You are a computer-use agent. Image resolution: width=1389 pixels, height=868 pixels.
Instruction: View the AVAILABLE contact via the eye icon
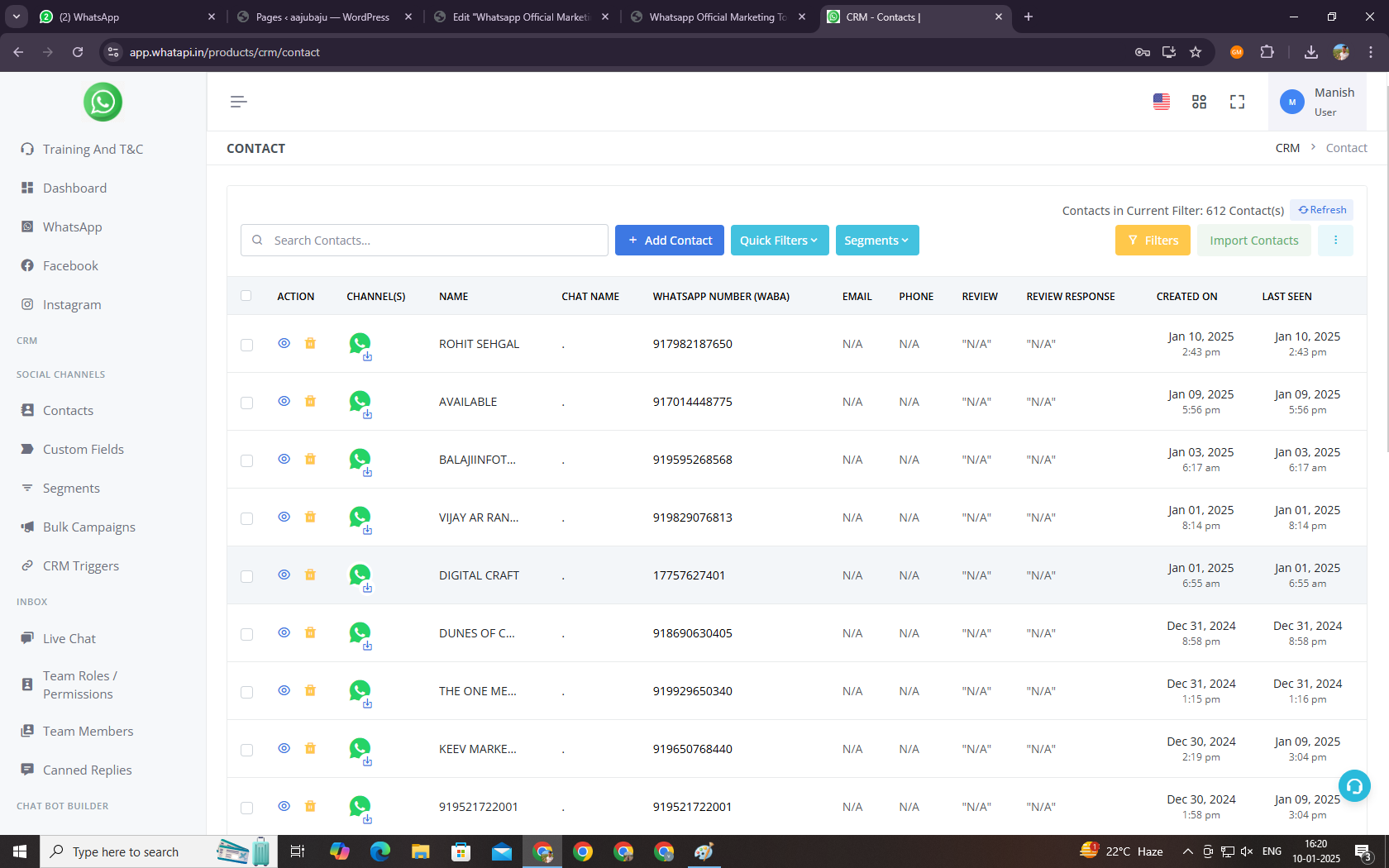[x=284, y=401]
